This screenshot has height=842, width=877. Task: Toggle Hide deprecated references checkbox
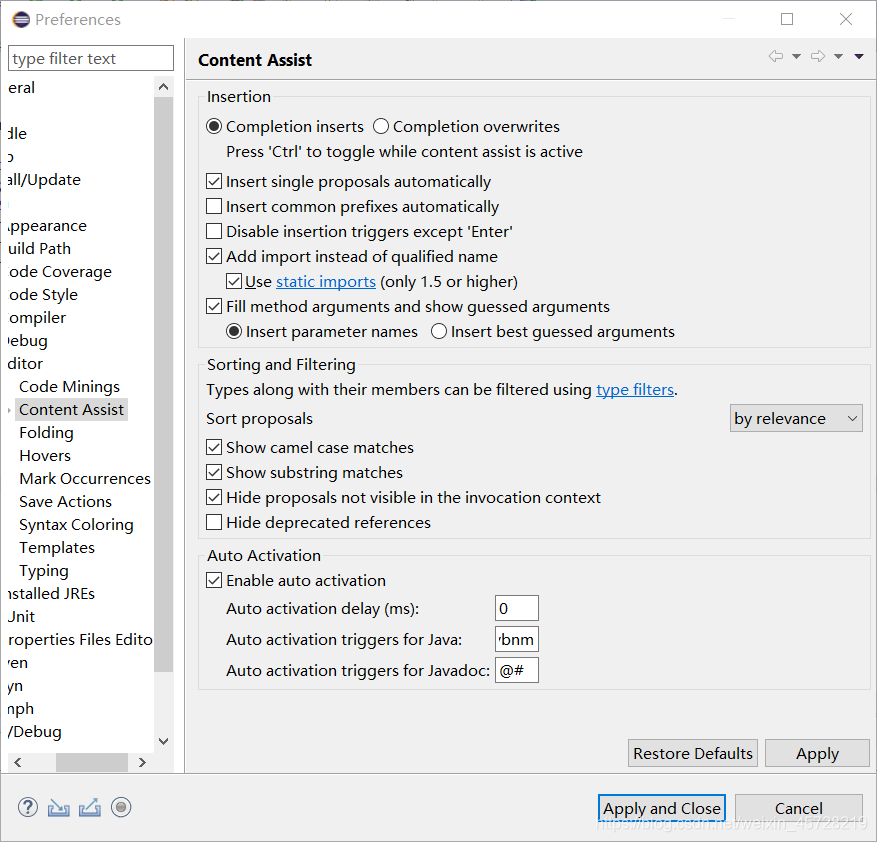coord(214,522)
